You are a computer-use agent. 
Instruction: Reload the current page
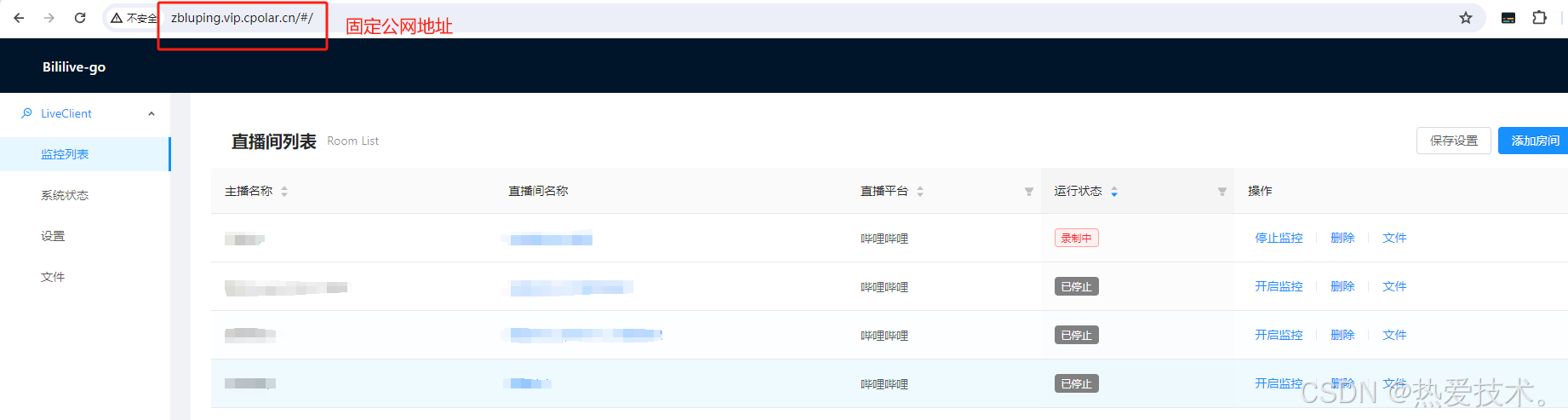(80, 18)
